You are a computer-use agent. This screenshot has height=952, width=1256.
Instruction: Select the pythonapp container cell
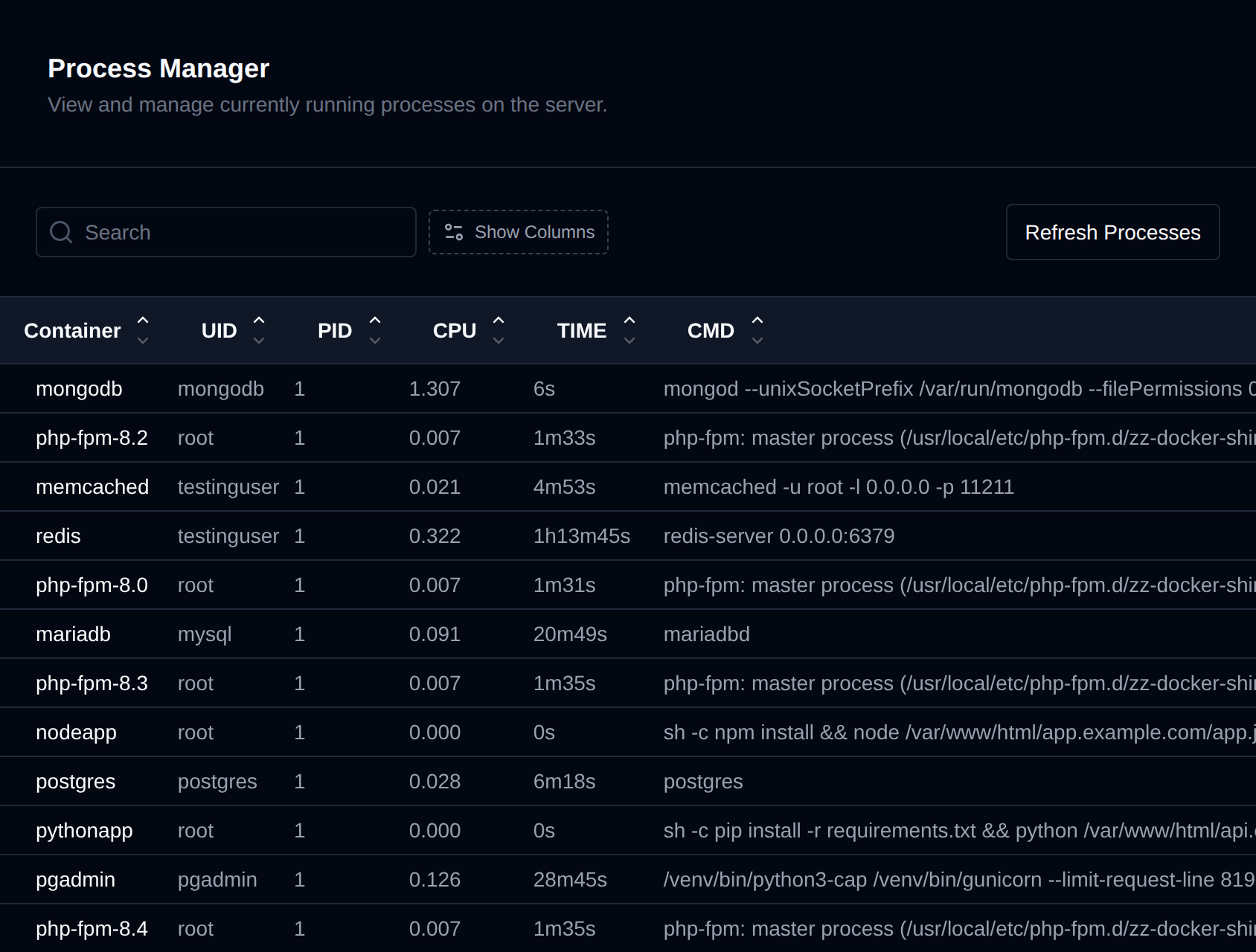(x=84, y=831)
